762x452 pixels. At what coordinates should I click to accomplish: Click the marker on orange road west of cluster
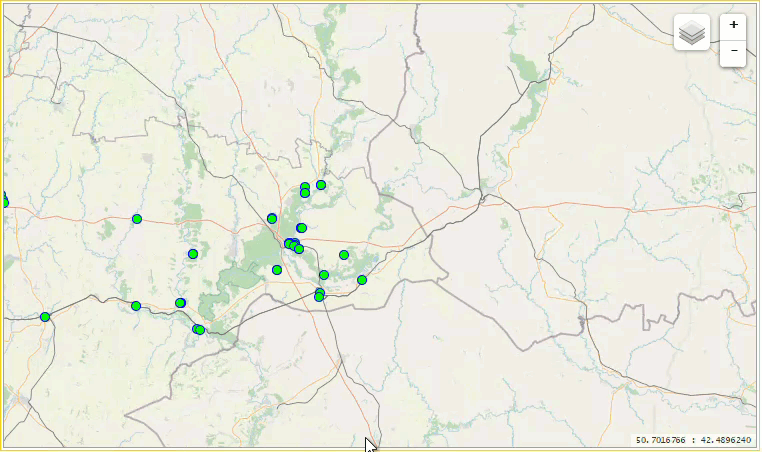[x=137, y=219]
